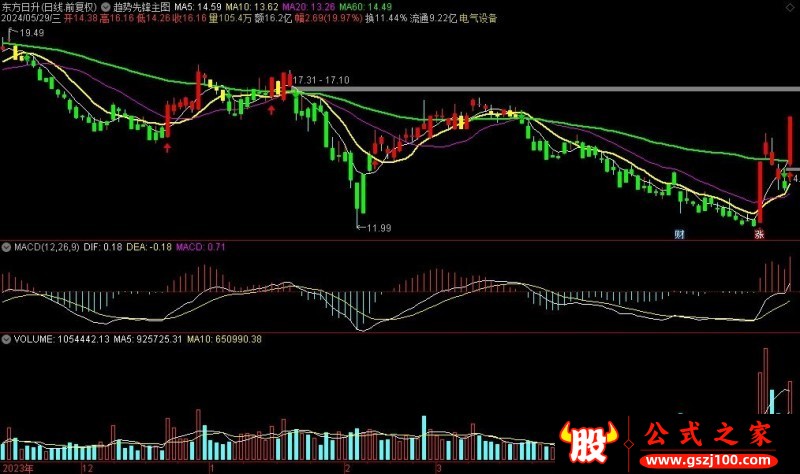Click the gray 17.31 - 17.10 horizontal level line
Screen dimensions: 800x474
point(550,90)
